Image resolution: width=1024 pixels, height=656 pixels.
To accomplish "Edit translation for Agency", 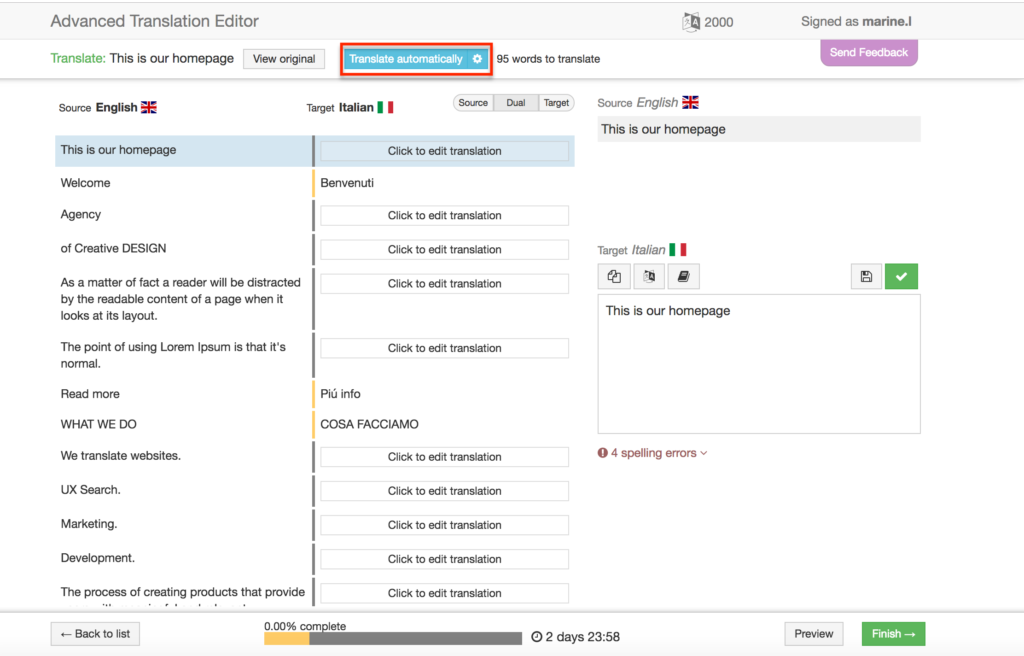I will click(444, 216).
